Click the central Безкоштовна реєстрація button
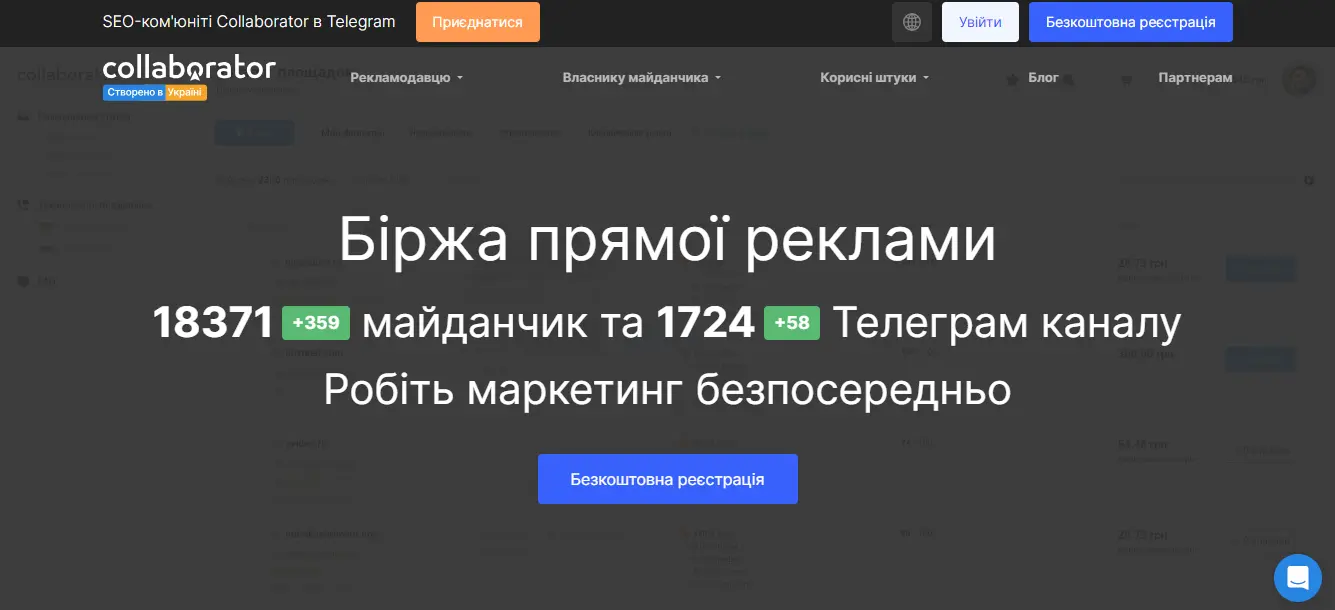Screen dimensions: 1335x610 pos(668,479)
